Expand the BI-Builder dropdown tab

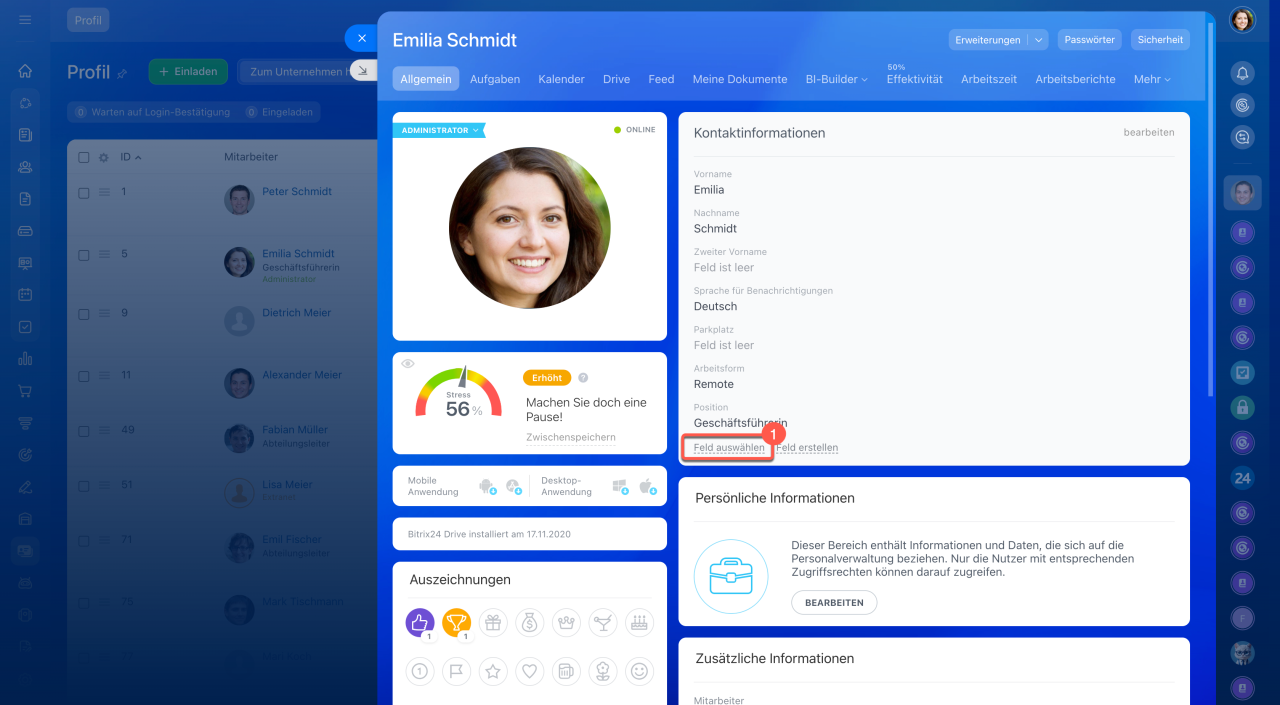point(836,79)
